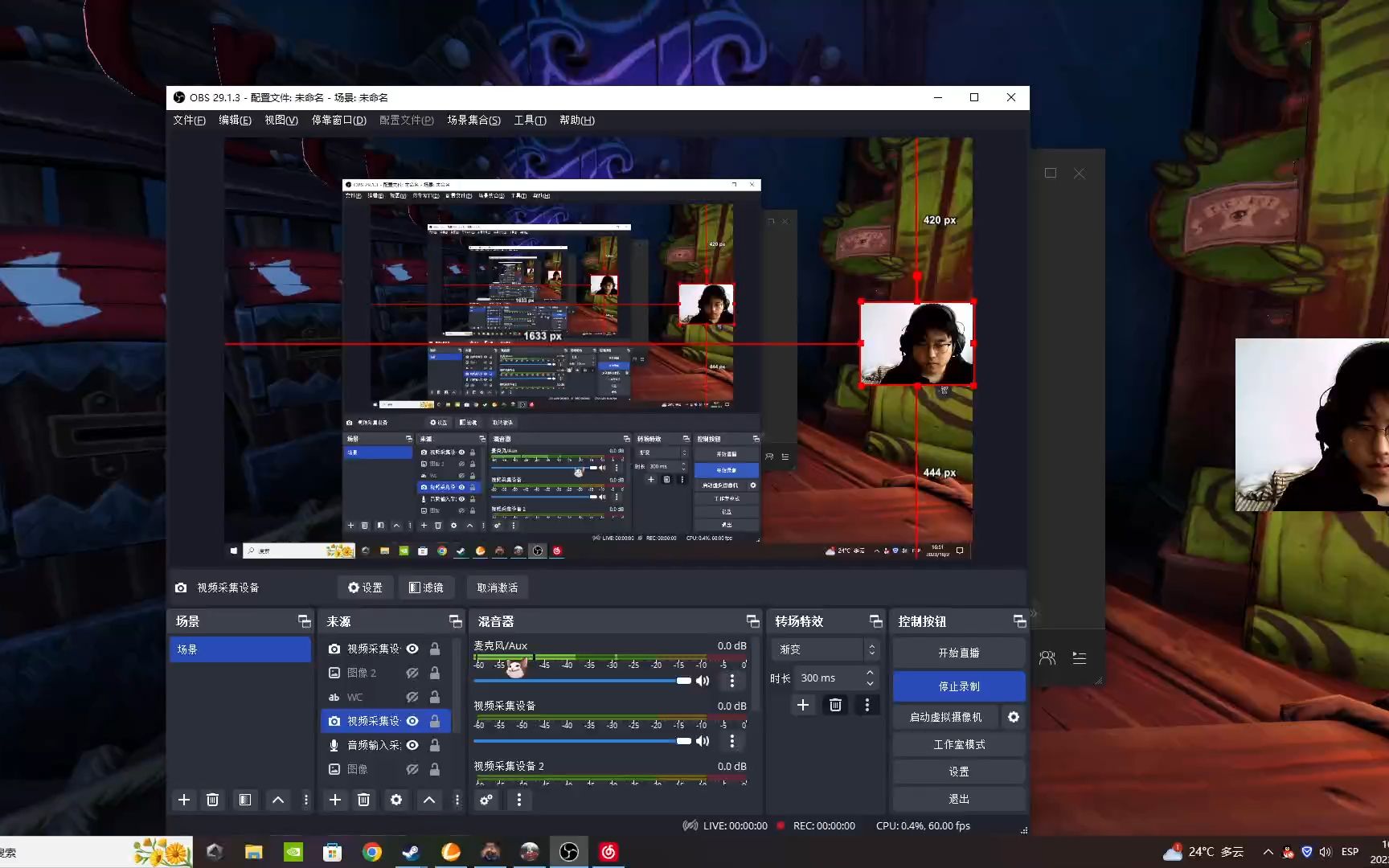Delete the selected scene with trash icon
Screen dimensions: 1389x868
tap(212, 800)
